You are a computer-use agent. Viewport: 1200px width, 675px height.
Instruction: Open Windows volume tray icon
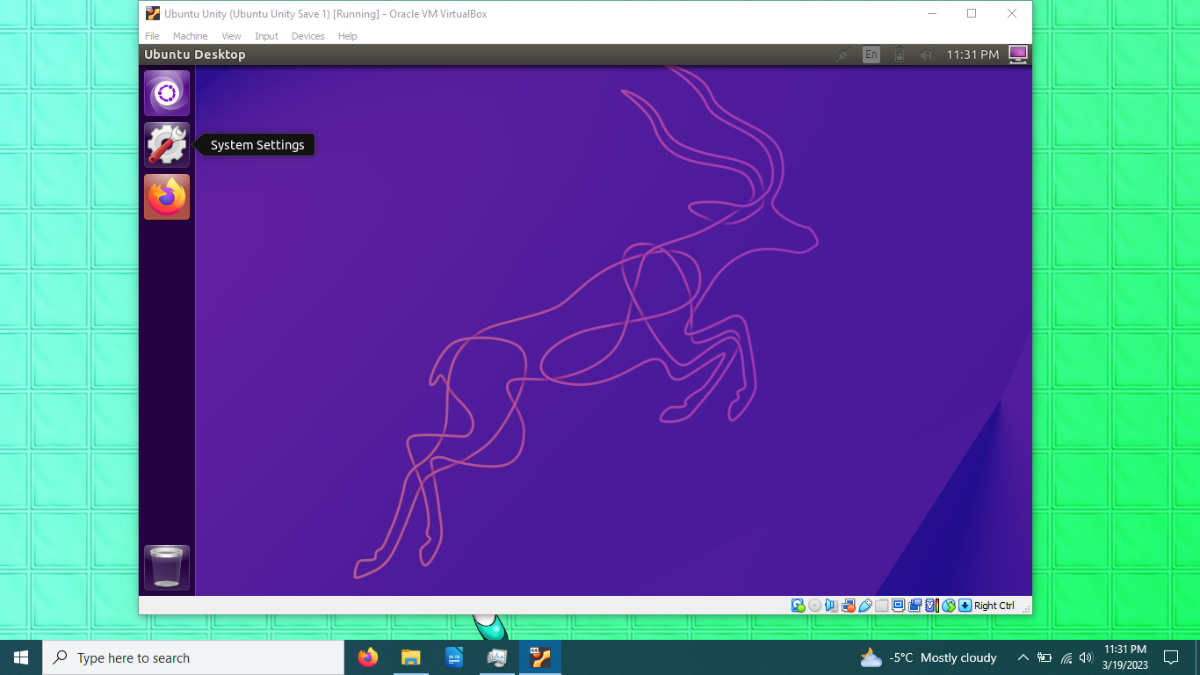1086,657
